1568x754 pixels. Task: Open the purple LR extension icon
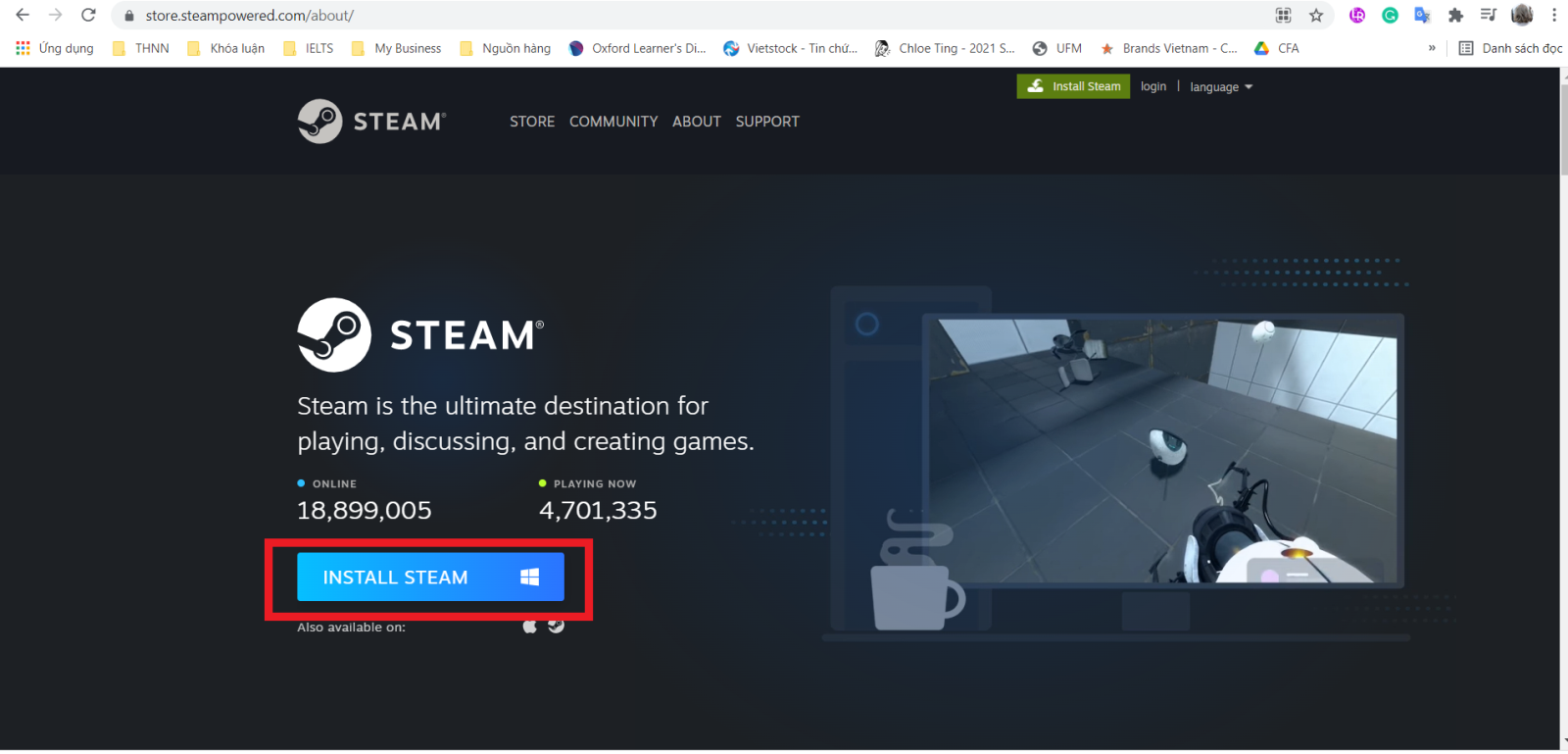(x=1357, y=15)
